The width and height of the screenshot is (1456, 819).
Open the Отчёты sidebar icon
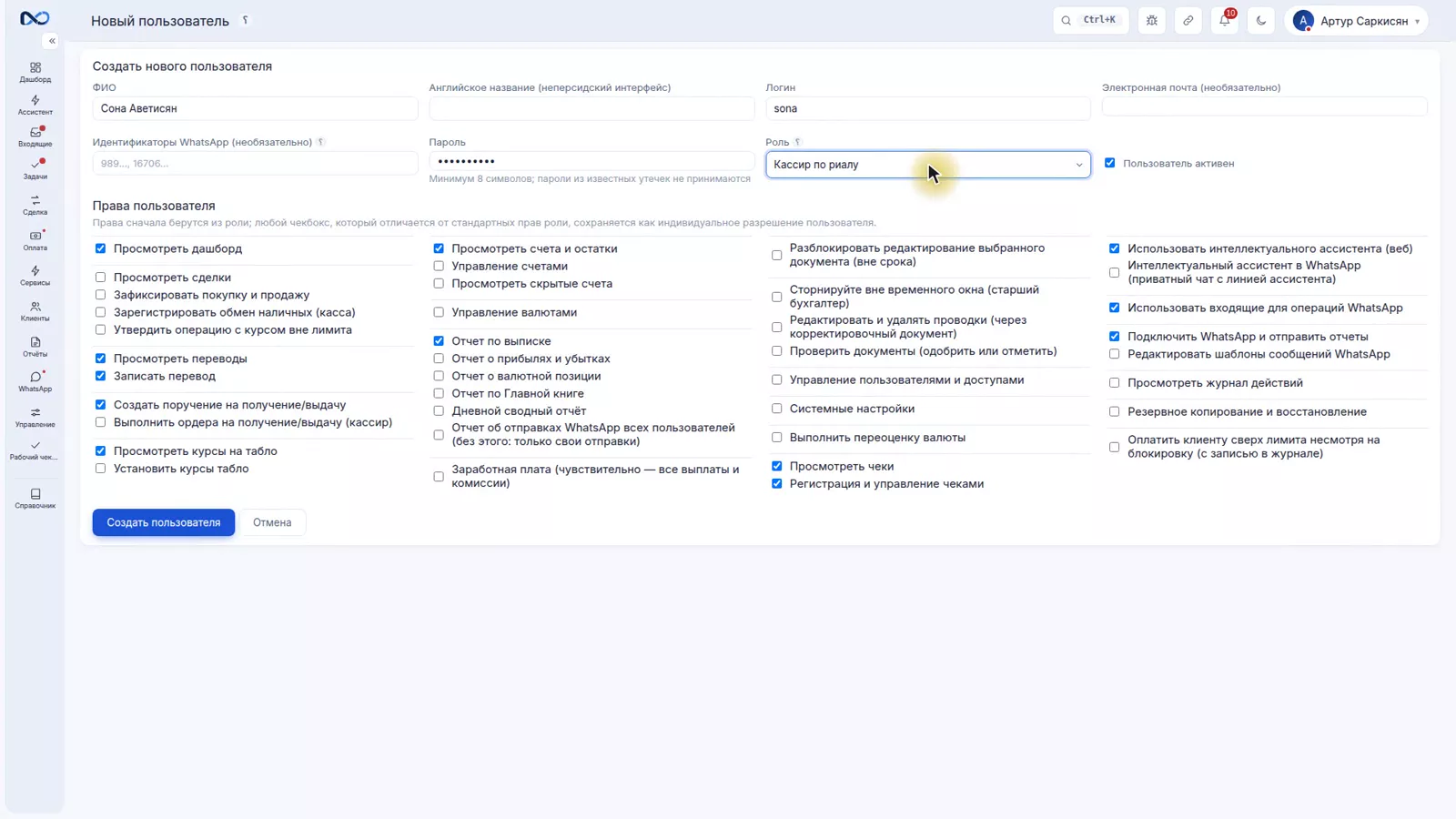coord(35,347)
